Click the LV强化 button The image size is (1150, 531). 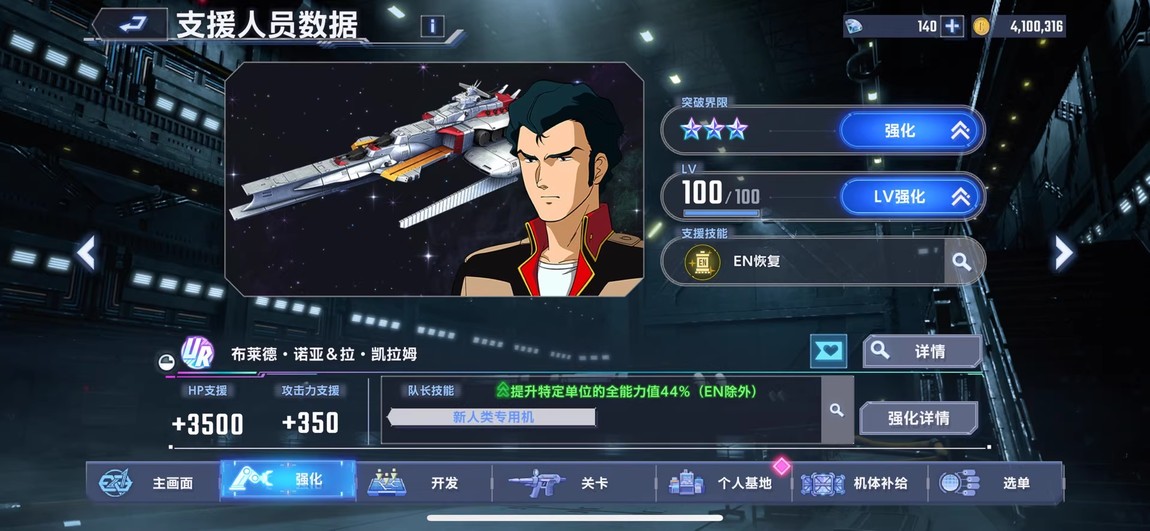click(909, 197)
